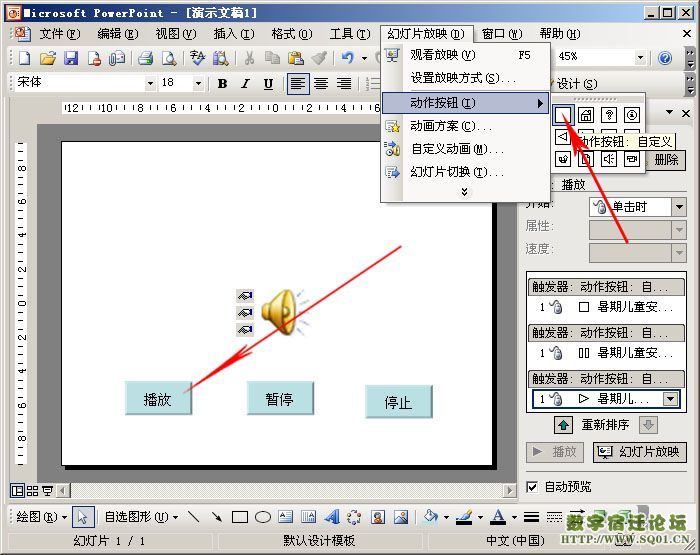Choose the Back/Previous action button icon
This screenshot has height=555, width=700.
pyautogui.click(x=562, y=137)
